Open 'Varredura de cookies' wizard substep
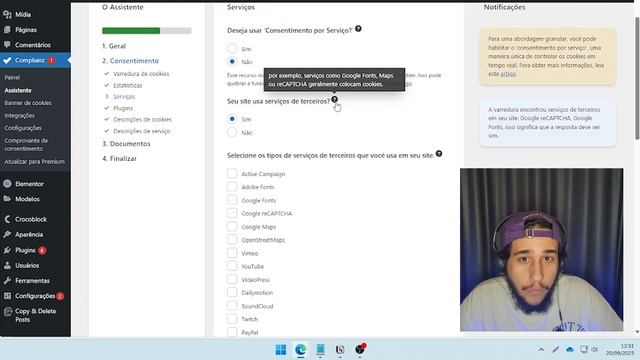Image resolution: width=640 pixels, height=360 pixels. pos(141,74)
